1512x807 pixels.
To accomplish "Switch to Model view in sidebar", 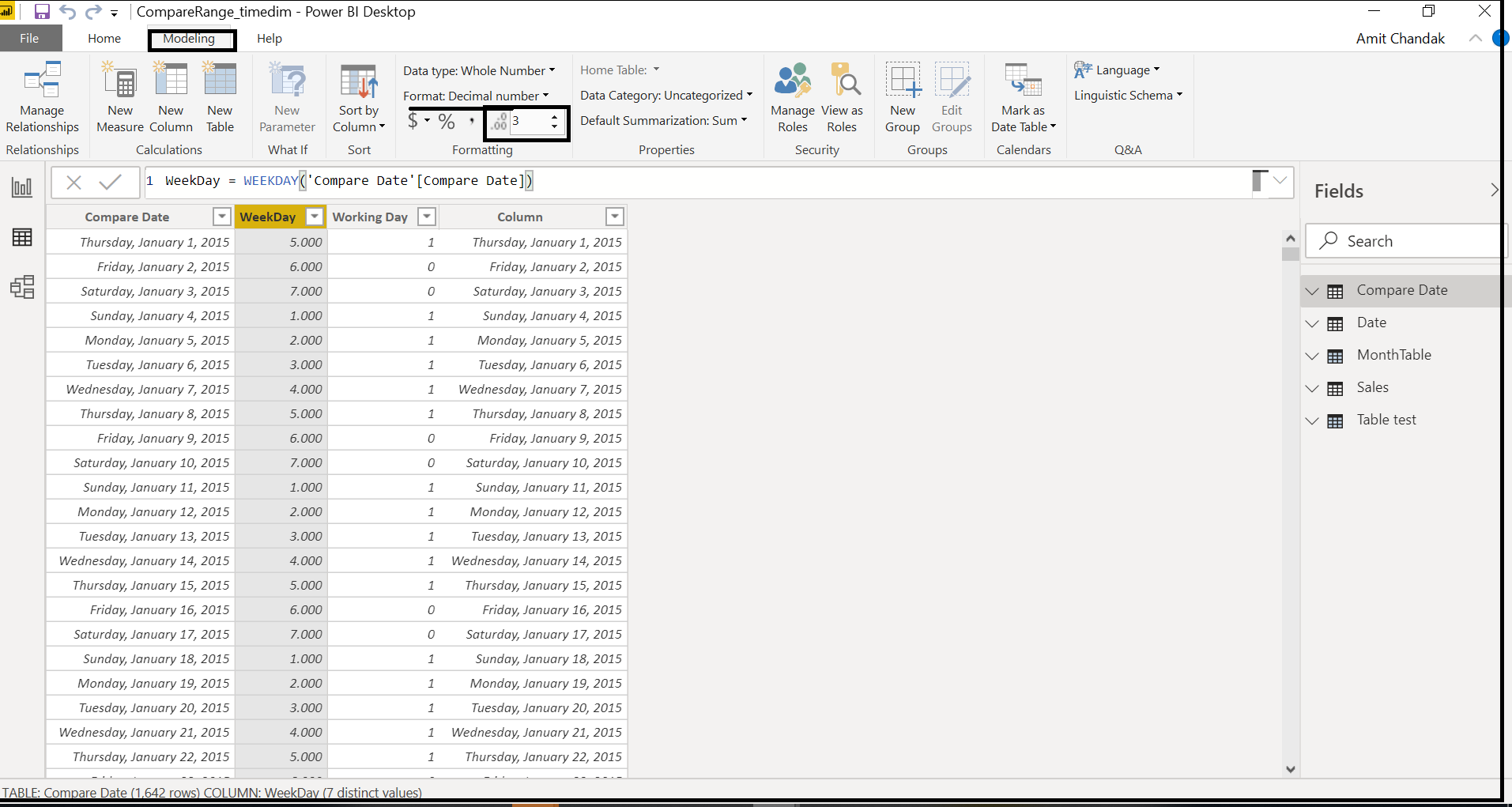I will coord(22,287).
